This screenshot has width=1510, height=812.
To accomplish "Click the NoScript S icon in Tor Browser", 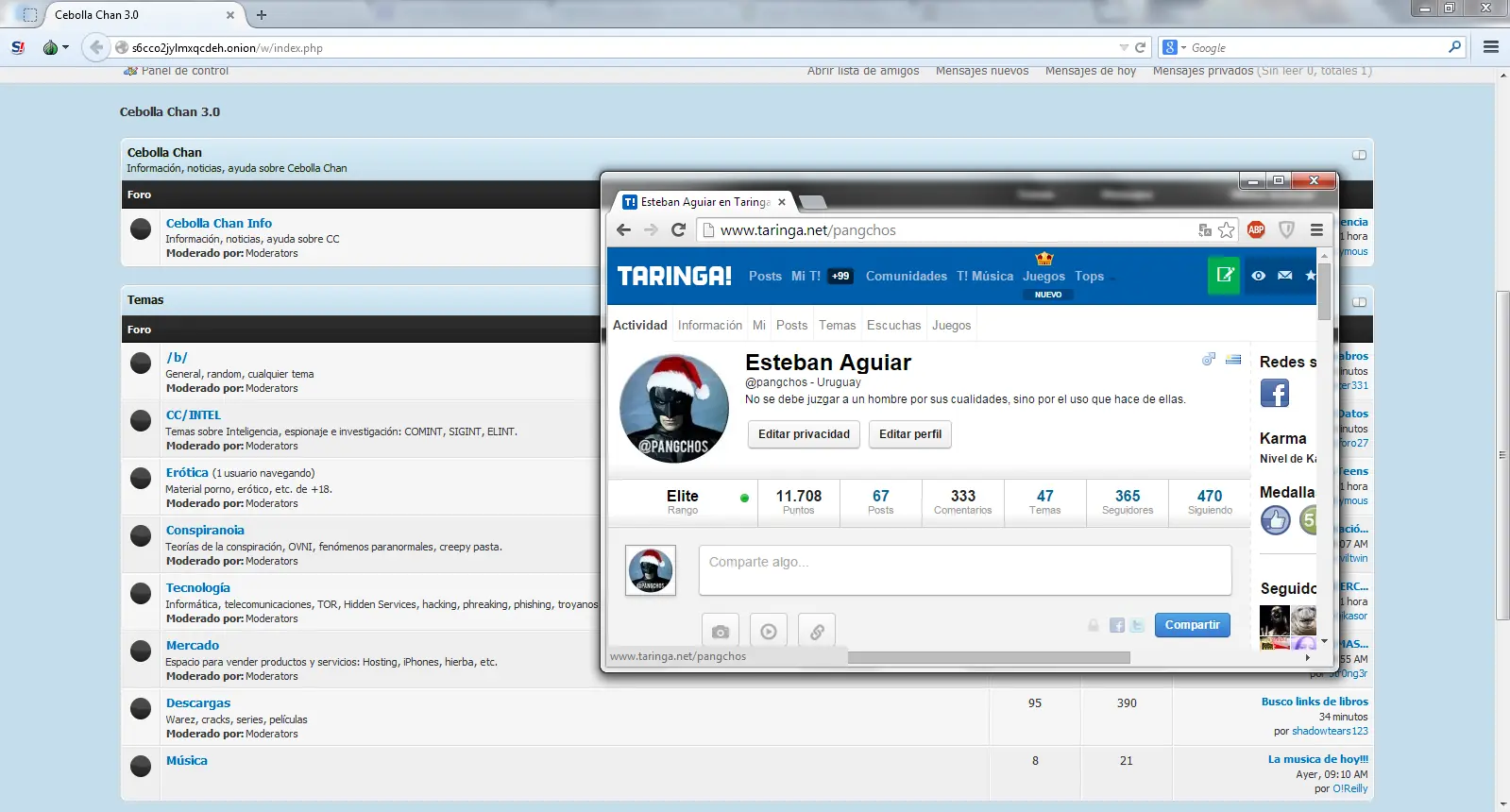I will coord(18,47).
